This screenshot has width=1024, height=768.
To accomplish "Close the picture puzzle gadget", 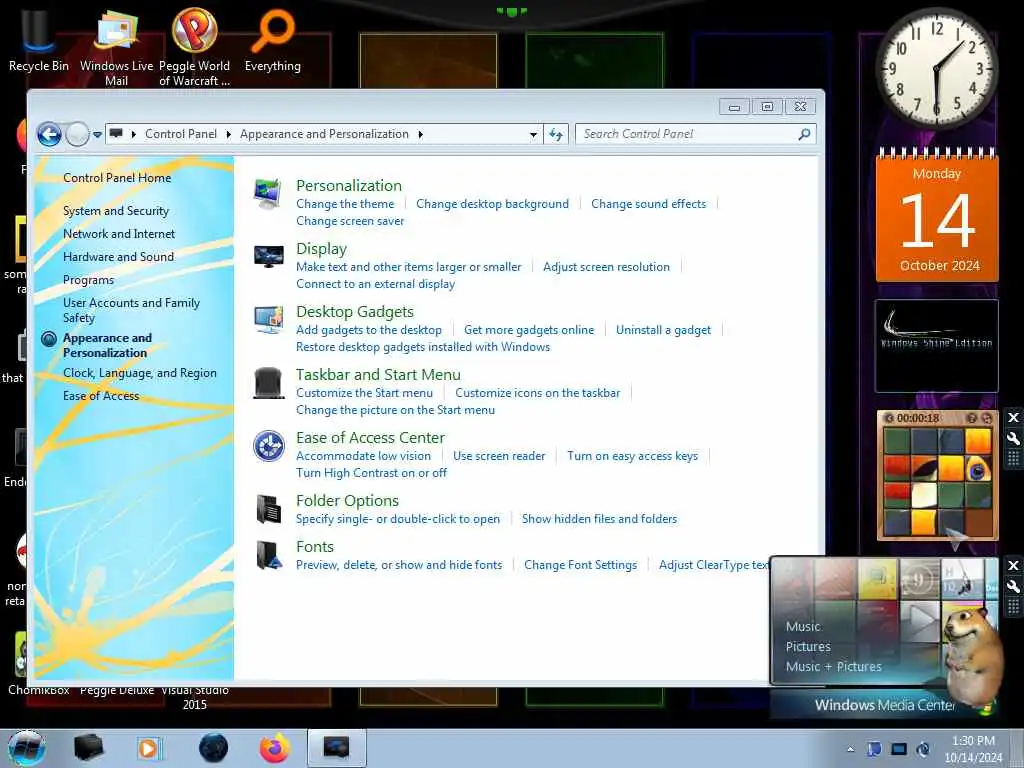I will [1014, 417].
